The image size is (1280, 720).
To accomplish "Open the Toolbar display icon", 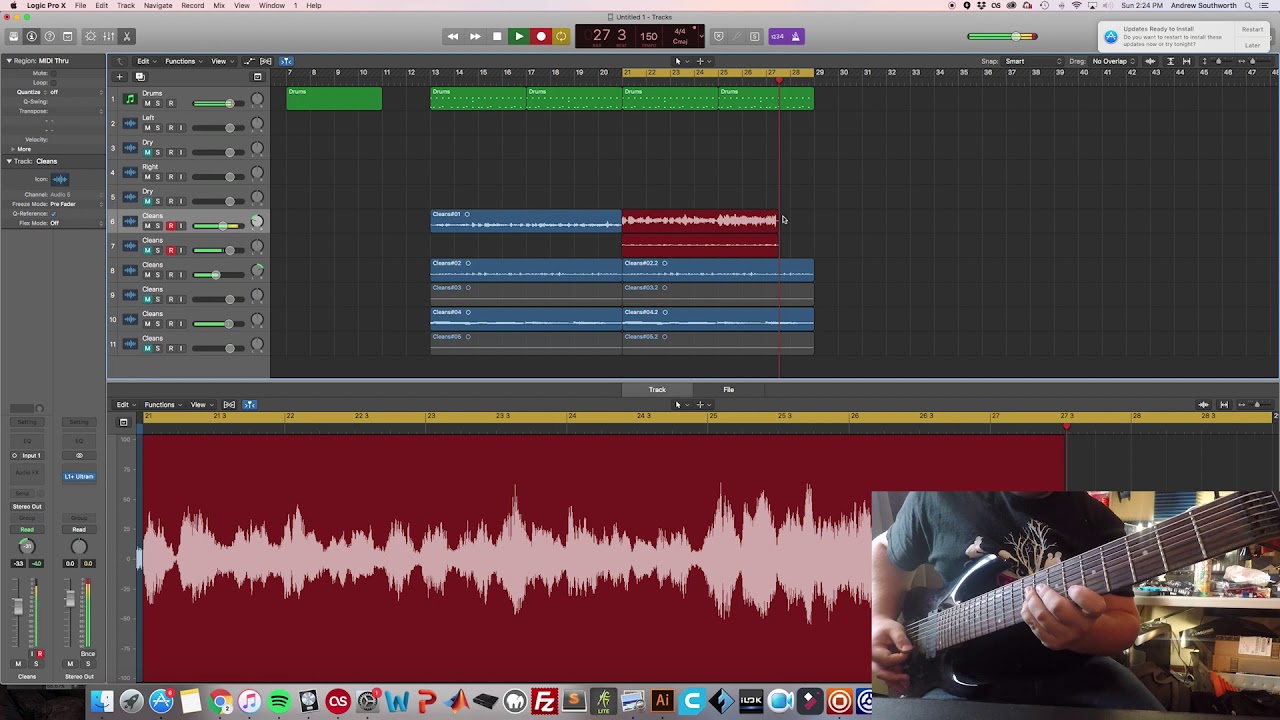I will 67,37.
